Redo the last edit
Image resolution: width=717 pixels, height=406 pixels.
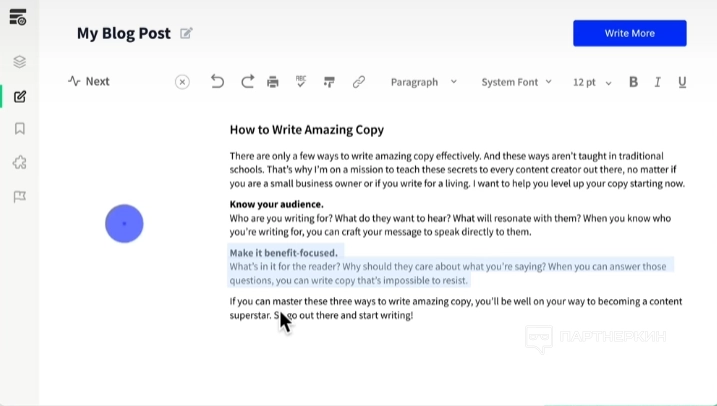click(247, 82)
